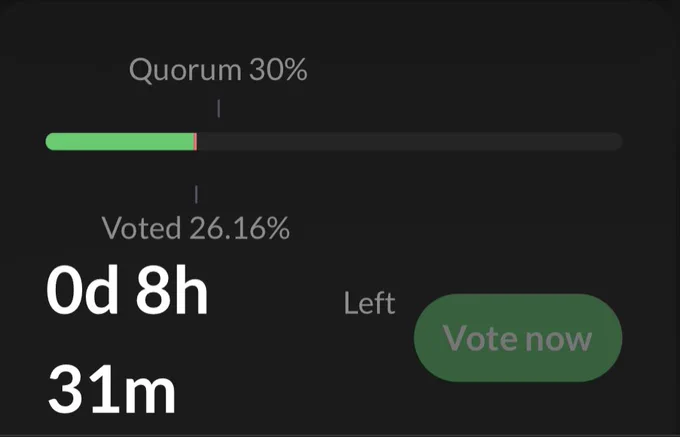Viewport: 680px width, 437px height.
Task: Click the word Quorum above the bar
Action: tap(185, 71)
